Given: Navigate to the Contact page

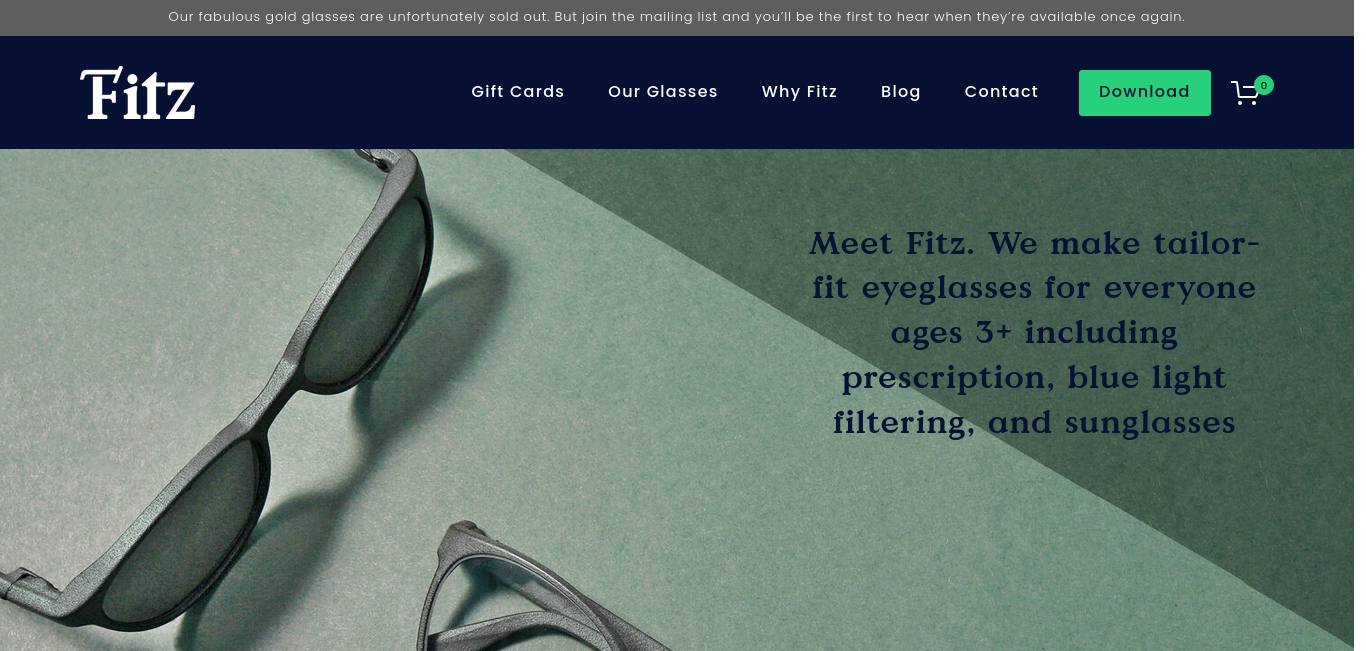Looking at the screenshot, I should tap(1001, 92).
